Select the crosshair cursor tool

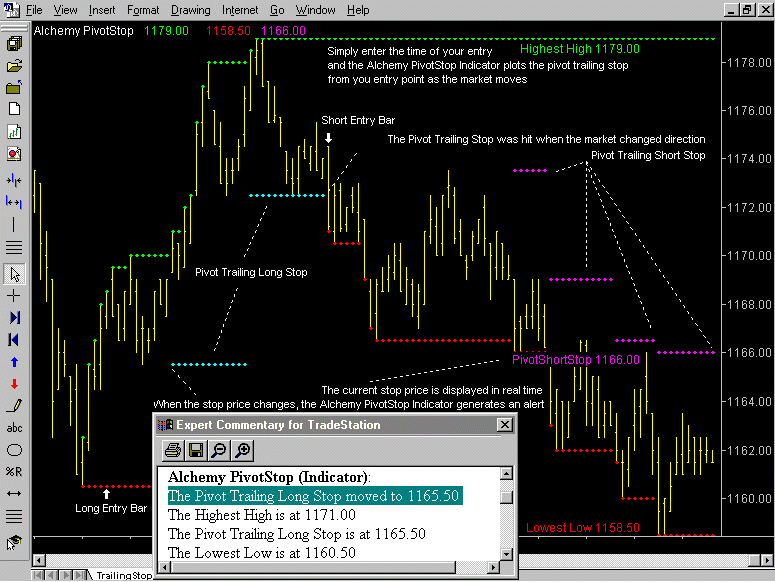coord(14,296)
